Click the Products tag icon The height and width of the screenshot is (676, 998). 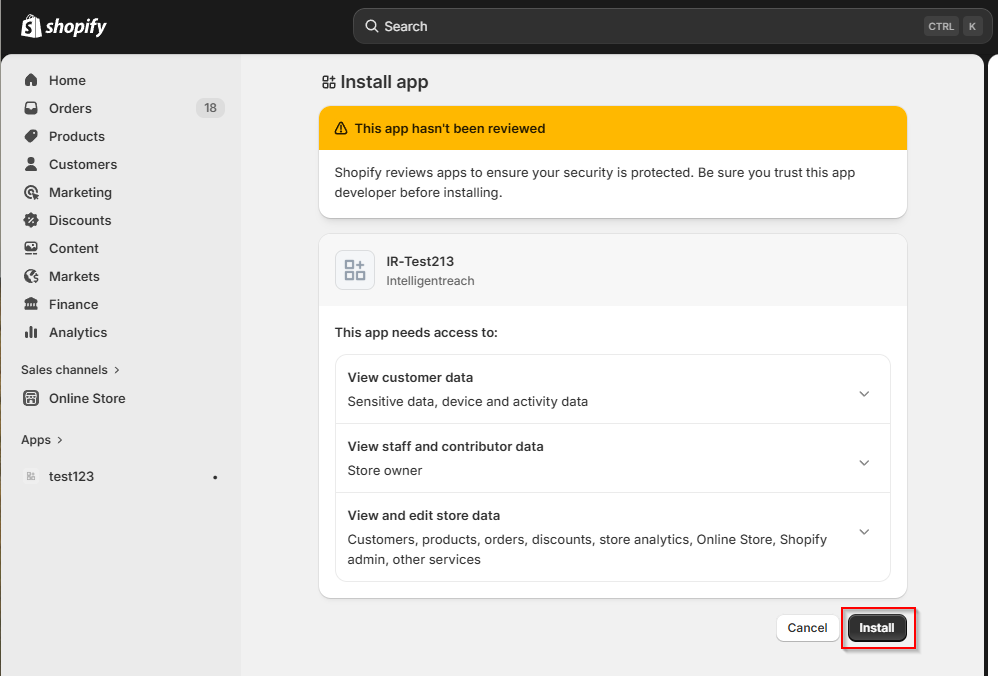pos(31,136)
